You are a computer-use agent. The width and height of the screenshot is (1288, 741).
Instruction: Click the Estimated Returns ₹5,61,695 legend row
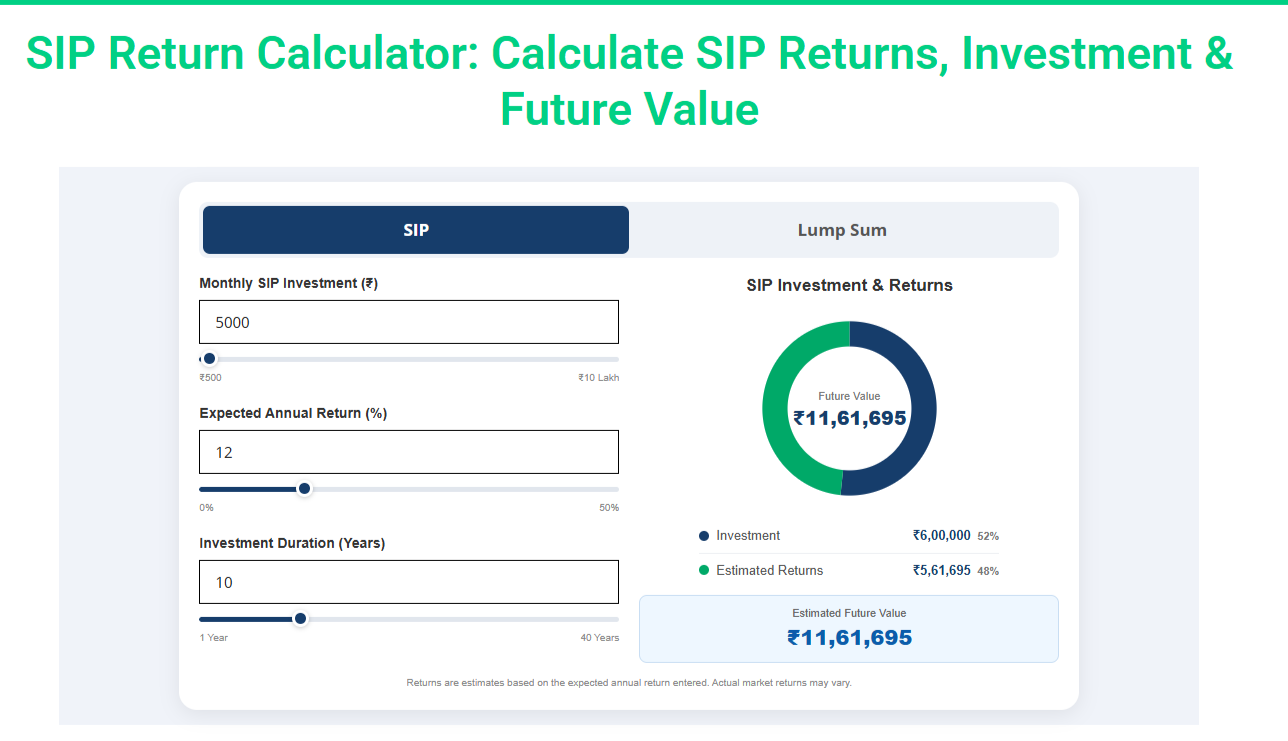coord(849,570)
